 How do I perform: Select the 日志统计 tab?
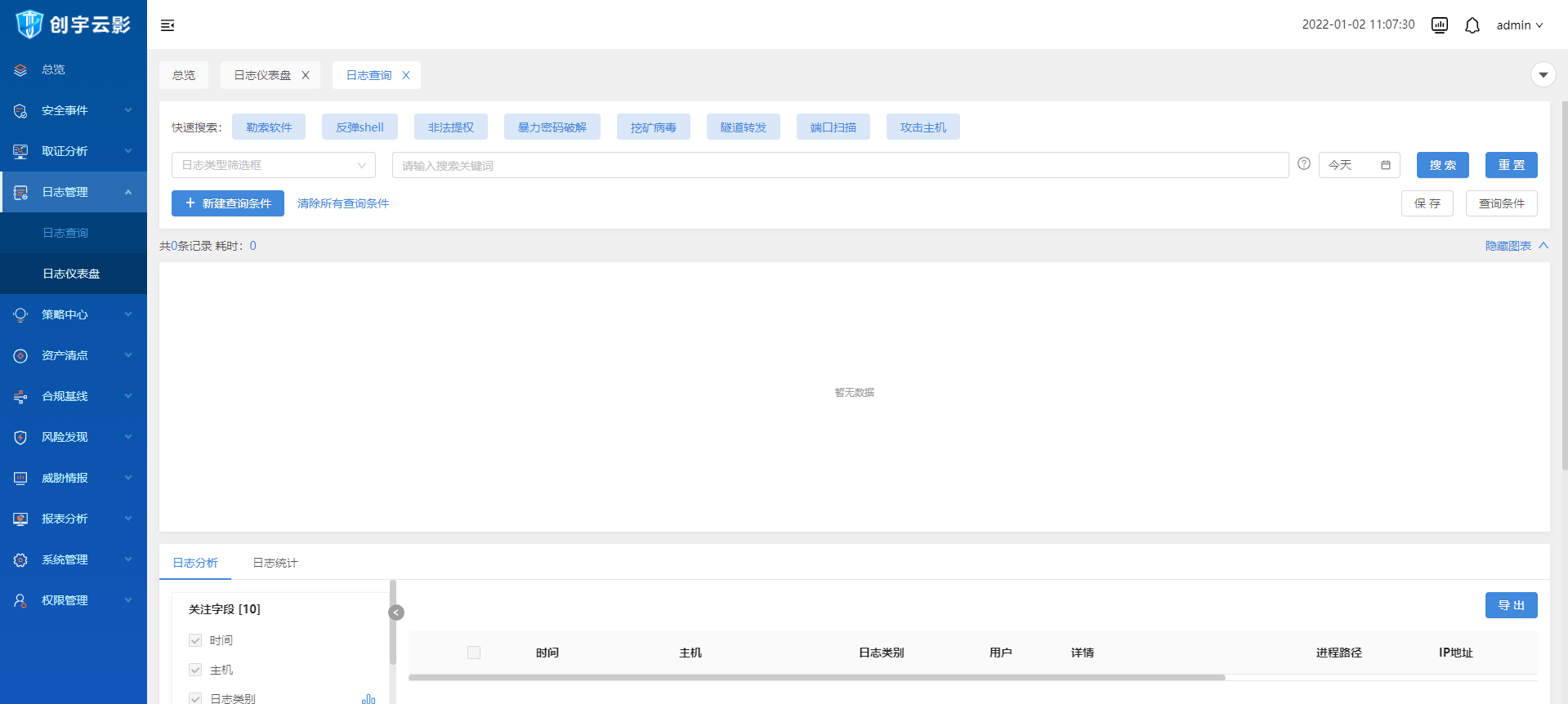275,563
